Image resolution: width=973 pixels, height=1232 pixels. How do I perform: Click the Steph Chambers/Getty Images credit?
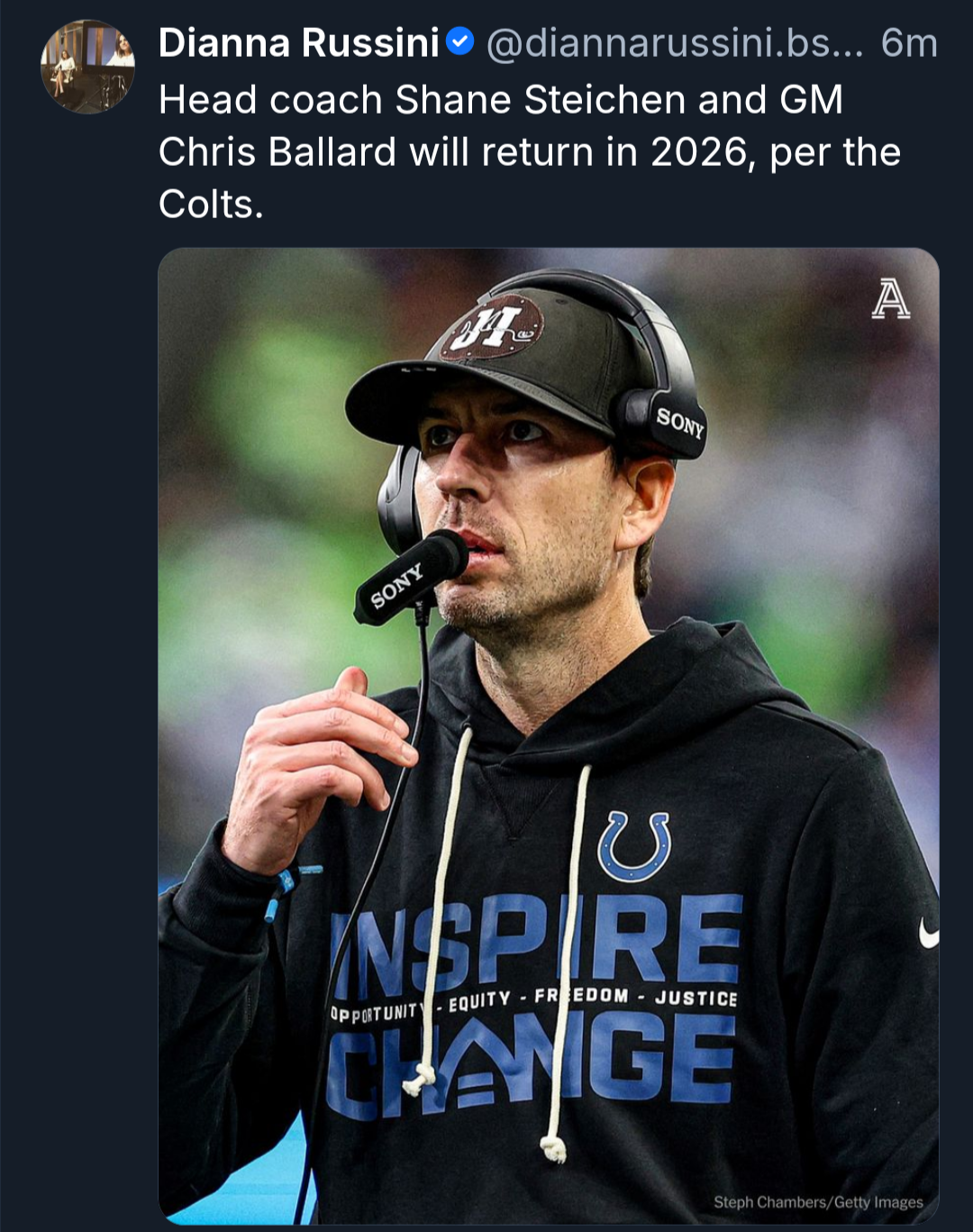tap(818, 1201)
